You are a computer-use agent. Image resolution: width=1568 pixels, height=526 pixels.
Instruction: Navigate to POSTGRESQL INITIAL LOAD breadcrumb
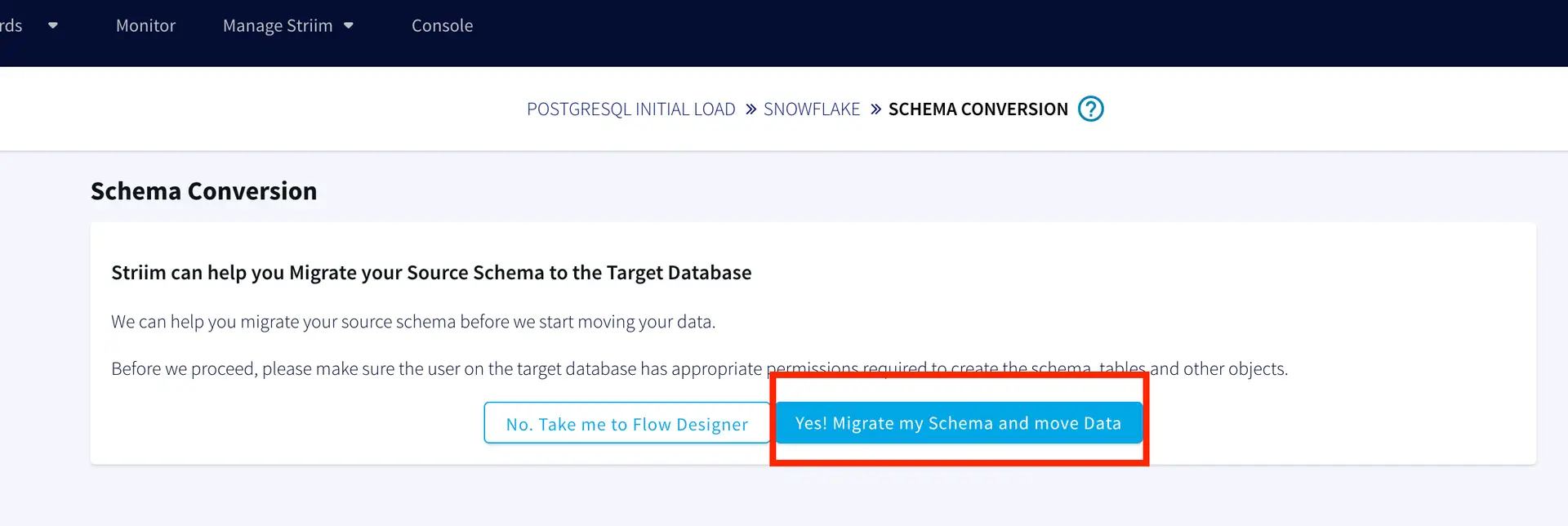[x=630, y=109]
